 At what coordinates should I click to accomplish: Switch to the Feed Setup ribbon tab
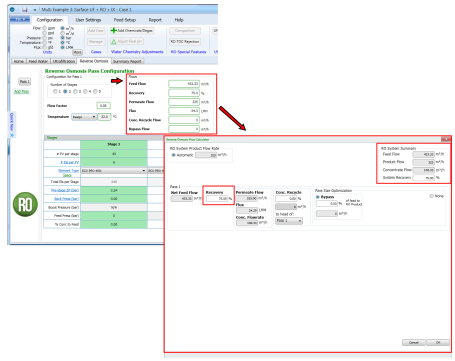click(125, 20)
